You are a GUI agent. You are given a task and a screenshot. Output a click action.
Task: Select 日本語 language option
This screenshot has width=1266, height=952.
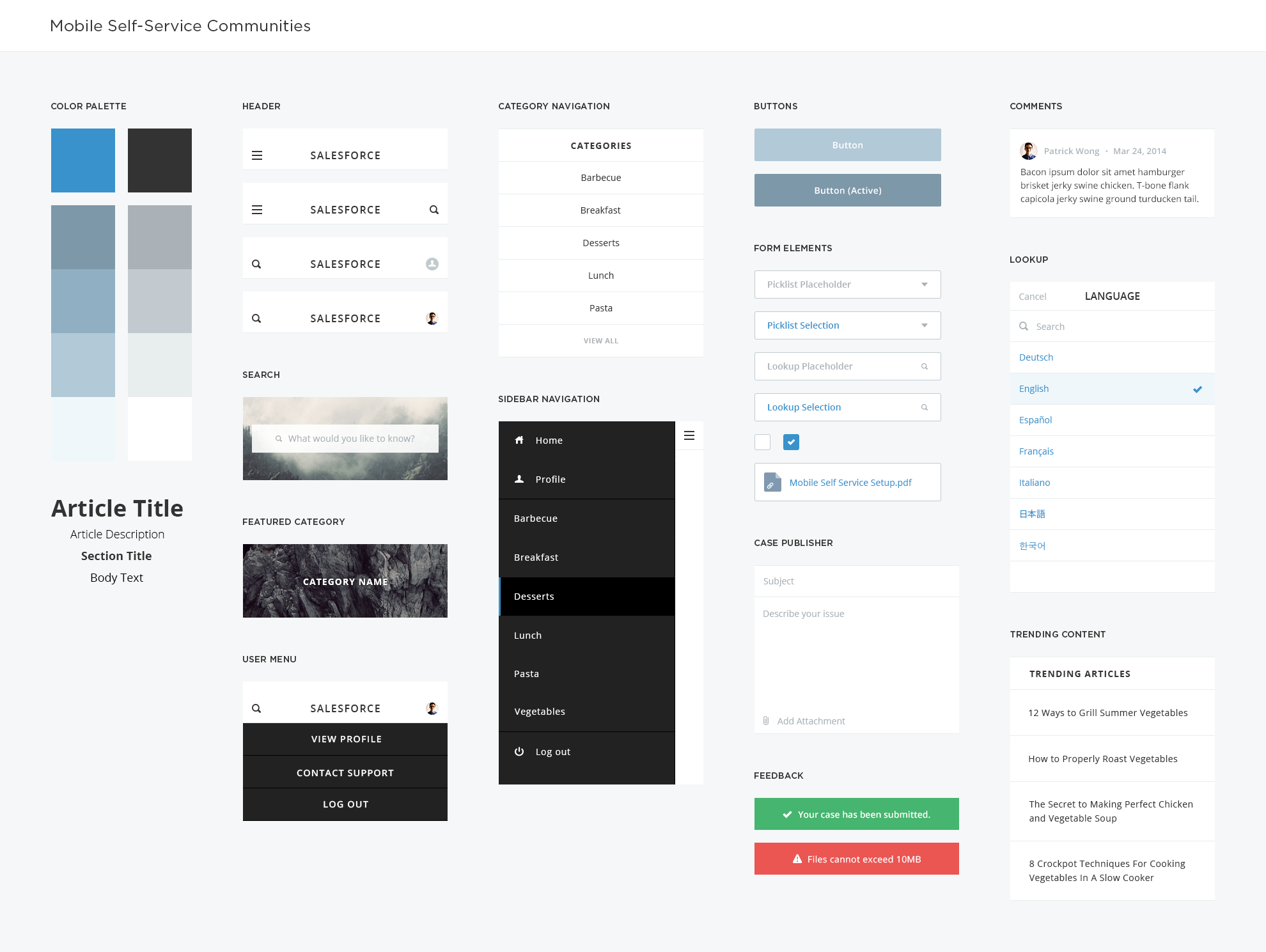click(x=1113, y=514)
